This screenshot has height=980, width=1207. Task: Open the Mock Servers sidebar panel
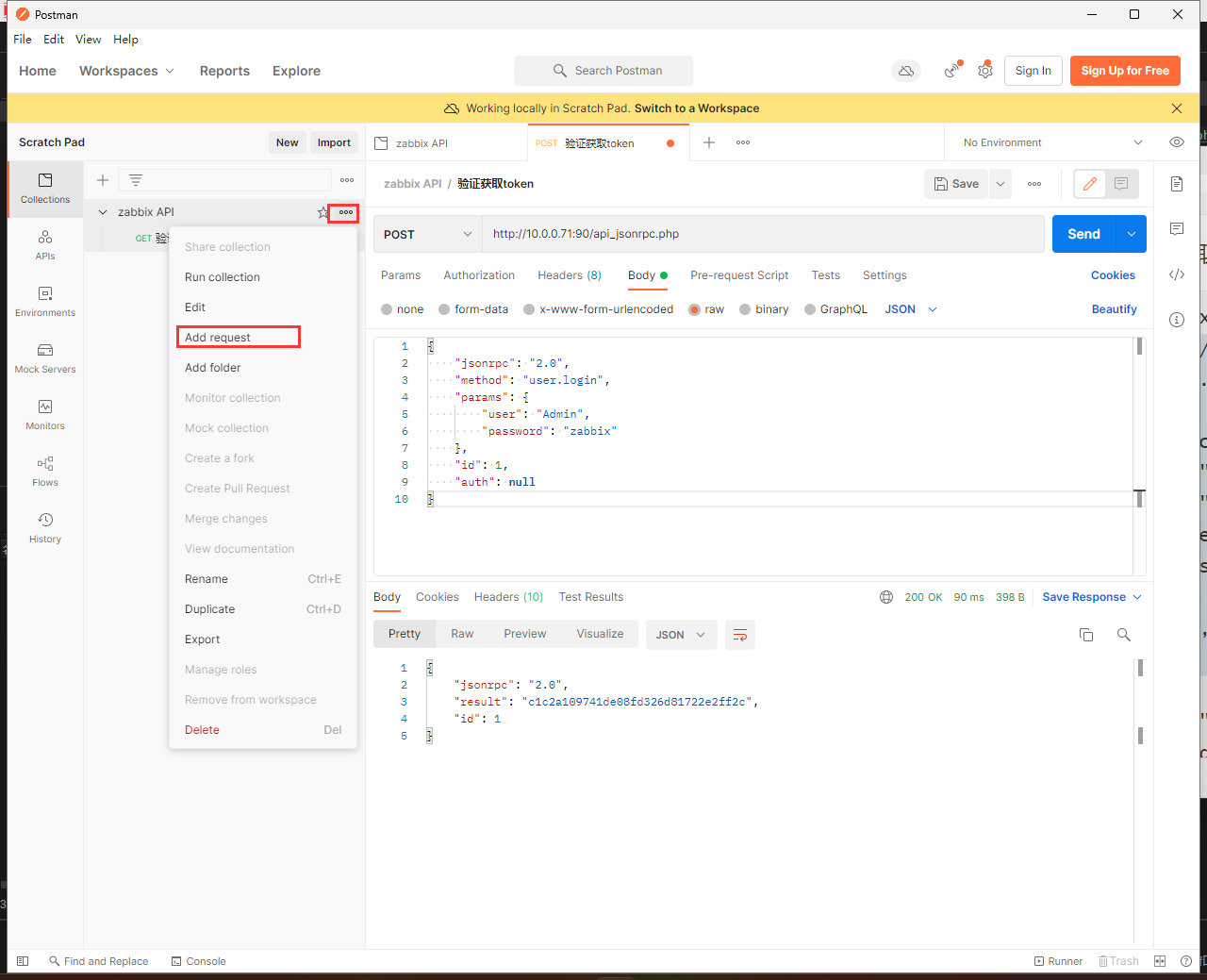pyautogui.click(x=45, y=358)
